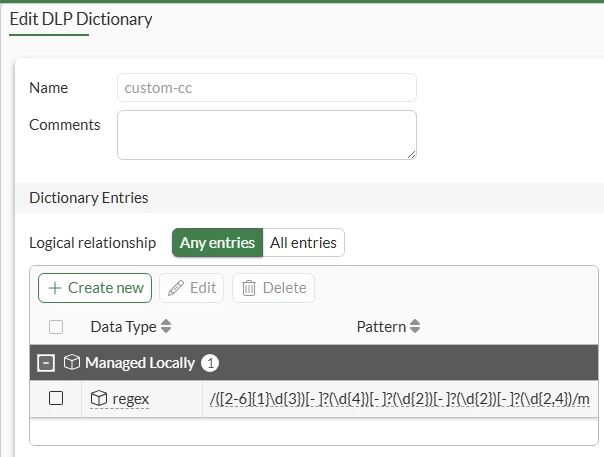Click the Delete entry button
Viewport: 604px width, 457px height.
point(273,288)
